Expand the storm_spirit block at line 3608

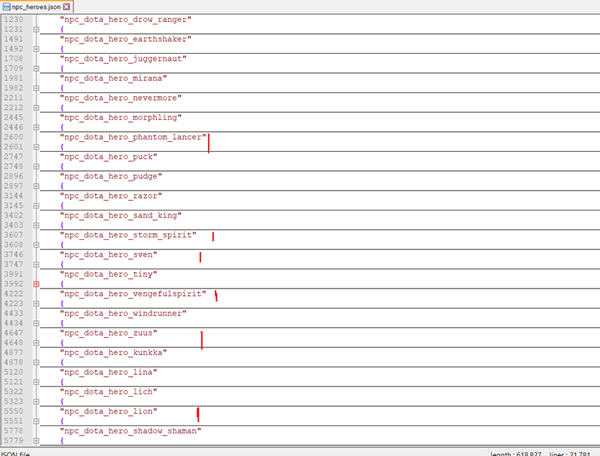[x=36, y=245]
